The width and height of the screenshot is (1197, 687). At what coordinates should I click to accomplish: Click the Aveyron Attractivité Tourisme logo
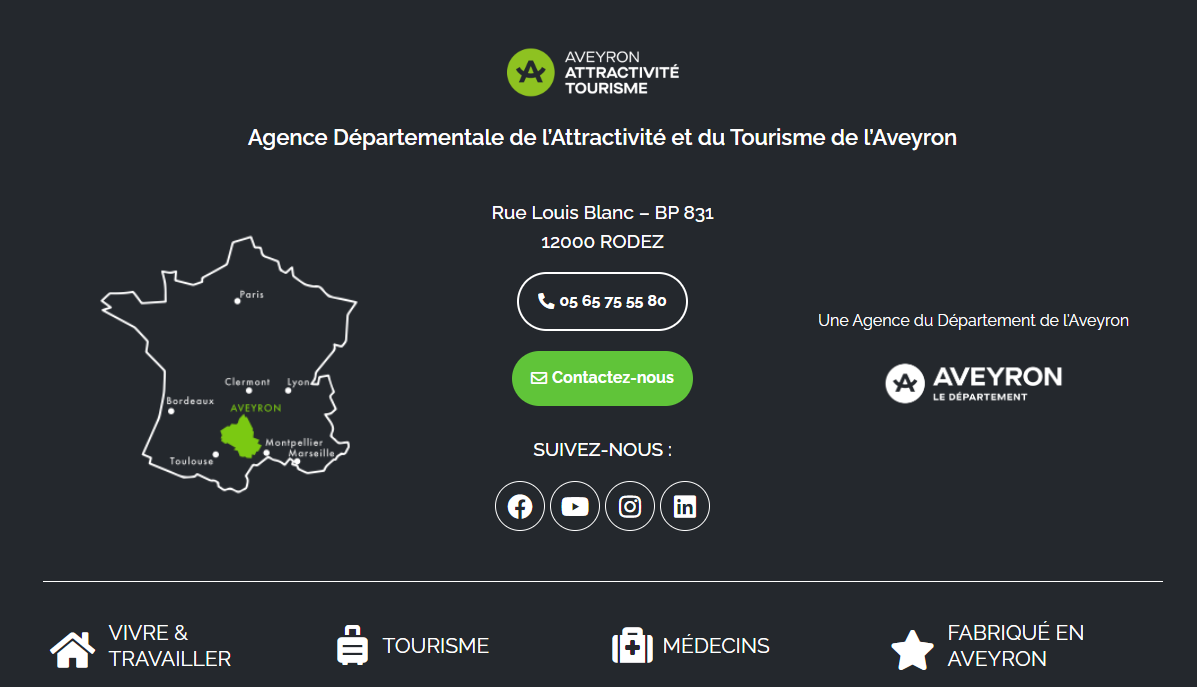[x=593, y=73]
